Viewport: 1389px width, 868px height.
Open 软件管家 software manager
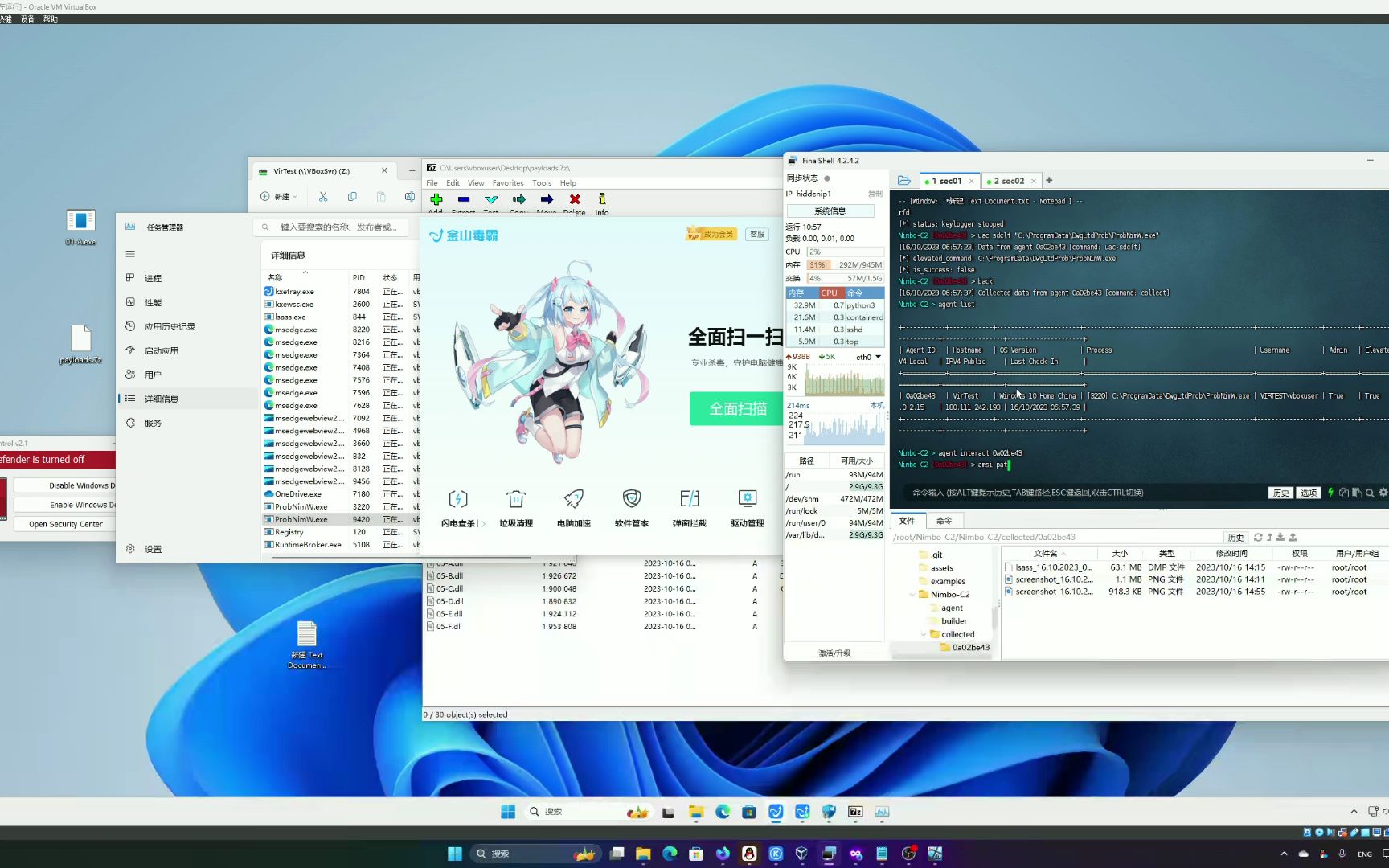pos(632,508)
